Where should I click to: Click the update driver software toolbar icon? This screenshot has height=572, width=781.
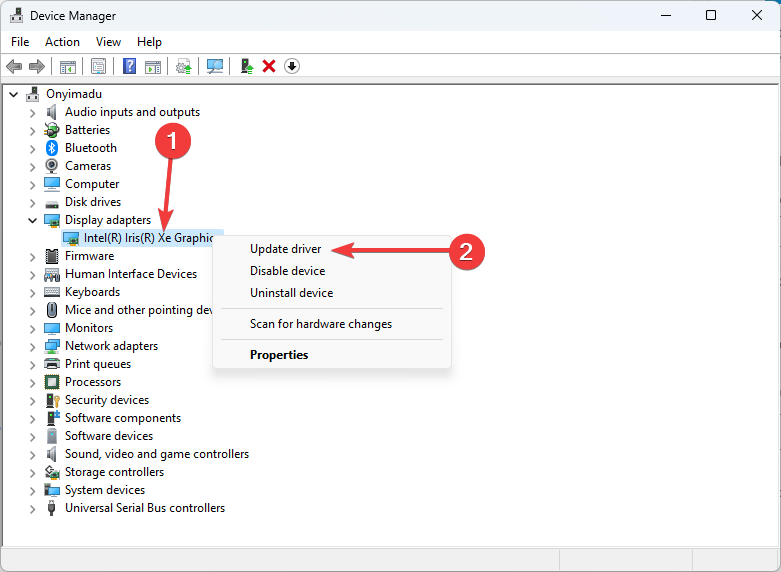[x=246, y=66]
